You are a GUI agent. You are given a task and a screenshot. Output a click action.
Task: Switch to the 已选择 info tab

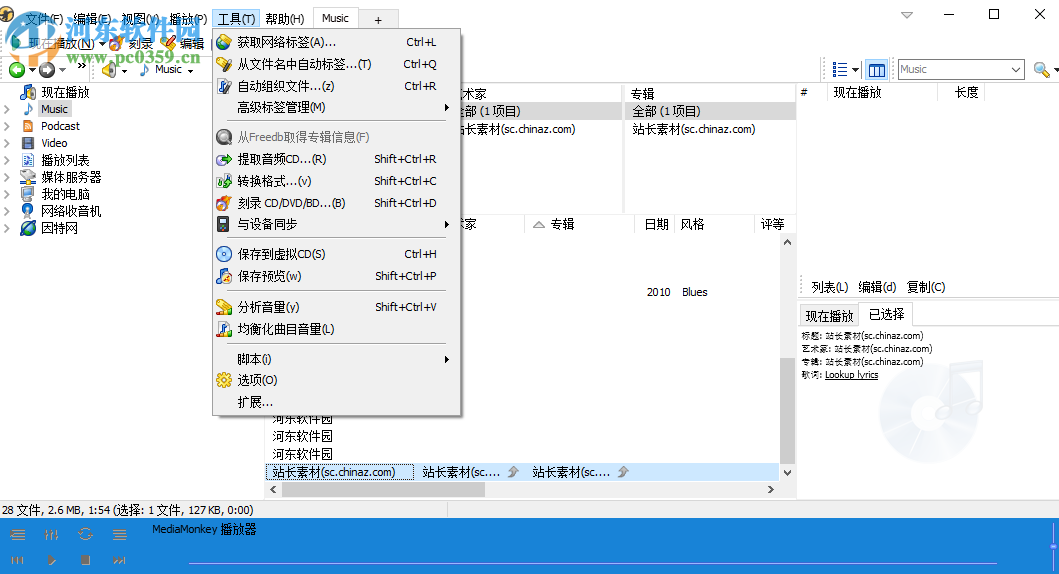pos(886,314)
